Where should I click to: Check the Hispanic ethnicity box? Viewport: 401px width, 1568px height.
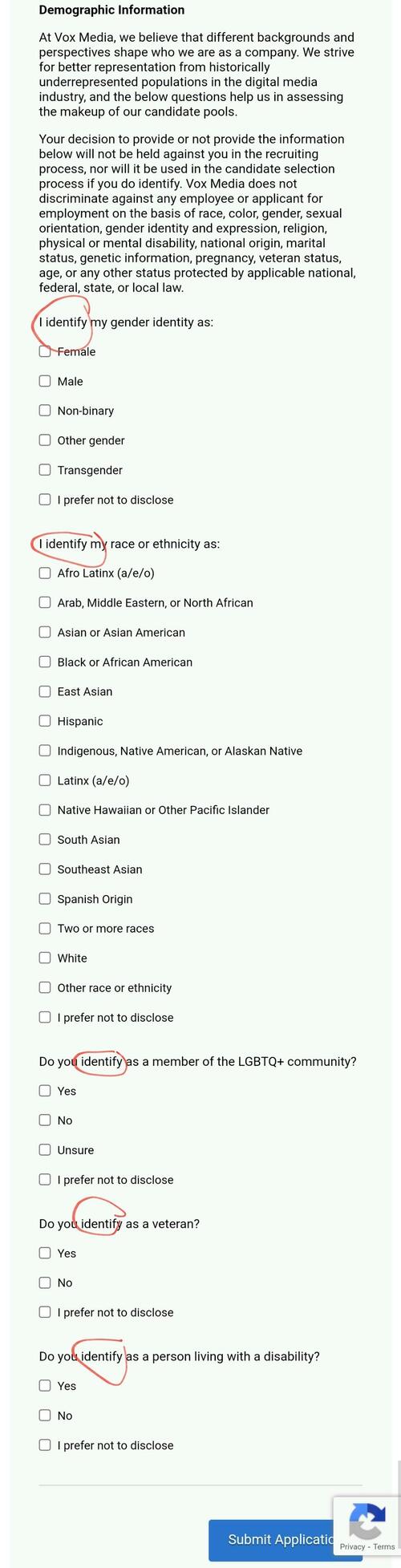coord(45,721)
